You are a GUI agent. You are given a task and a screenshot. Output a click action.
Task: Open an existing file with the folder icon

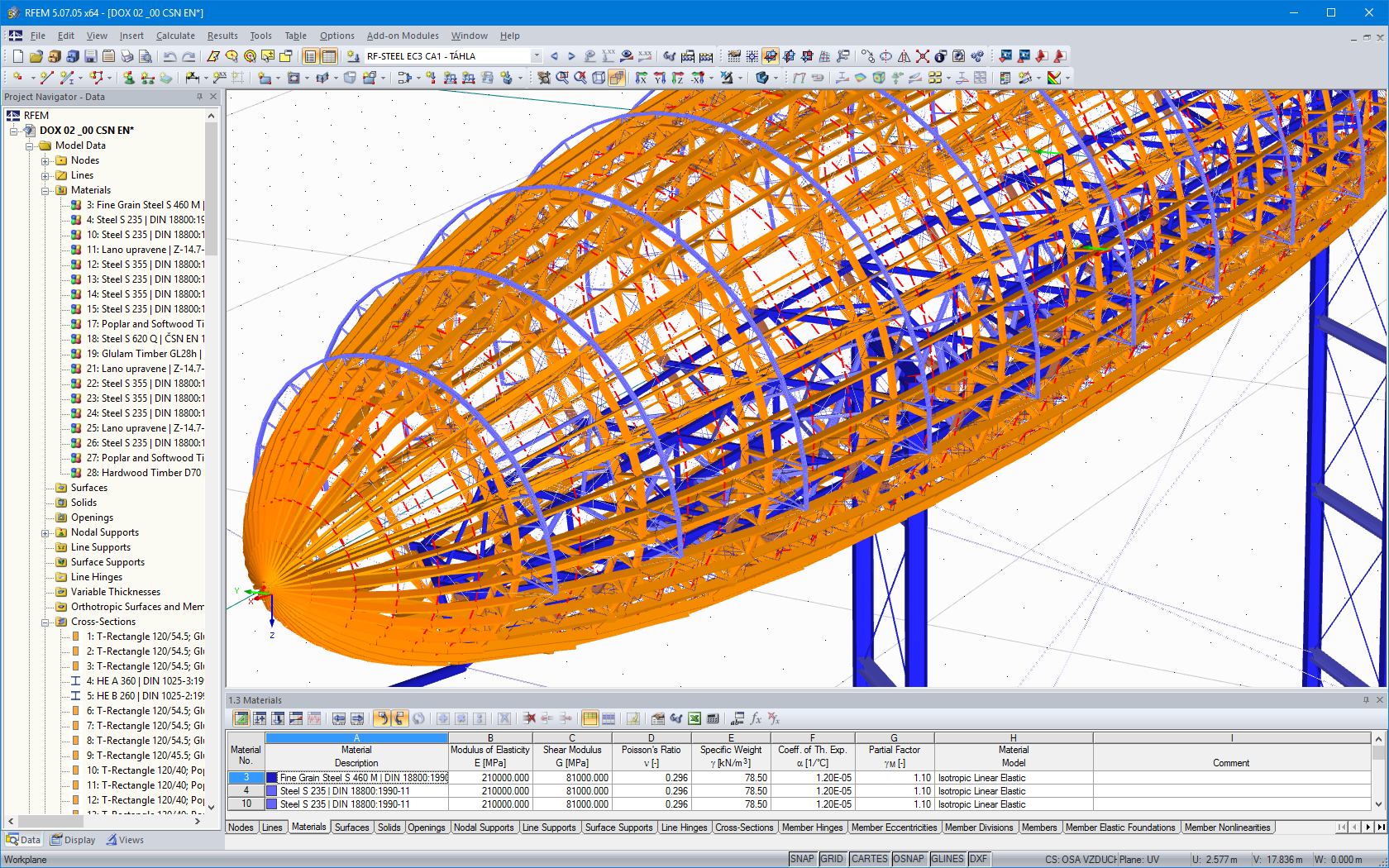point(36,56)
